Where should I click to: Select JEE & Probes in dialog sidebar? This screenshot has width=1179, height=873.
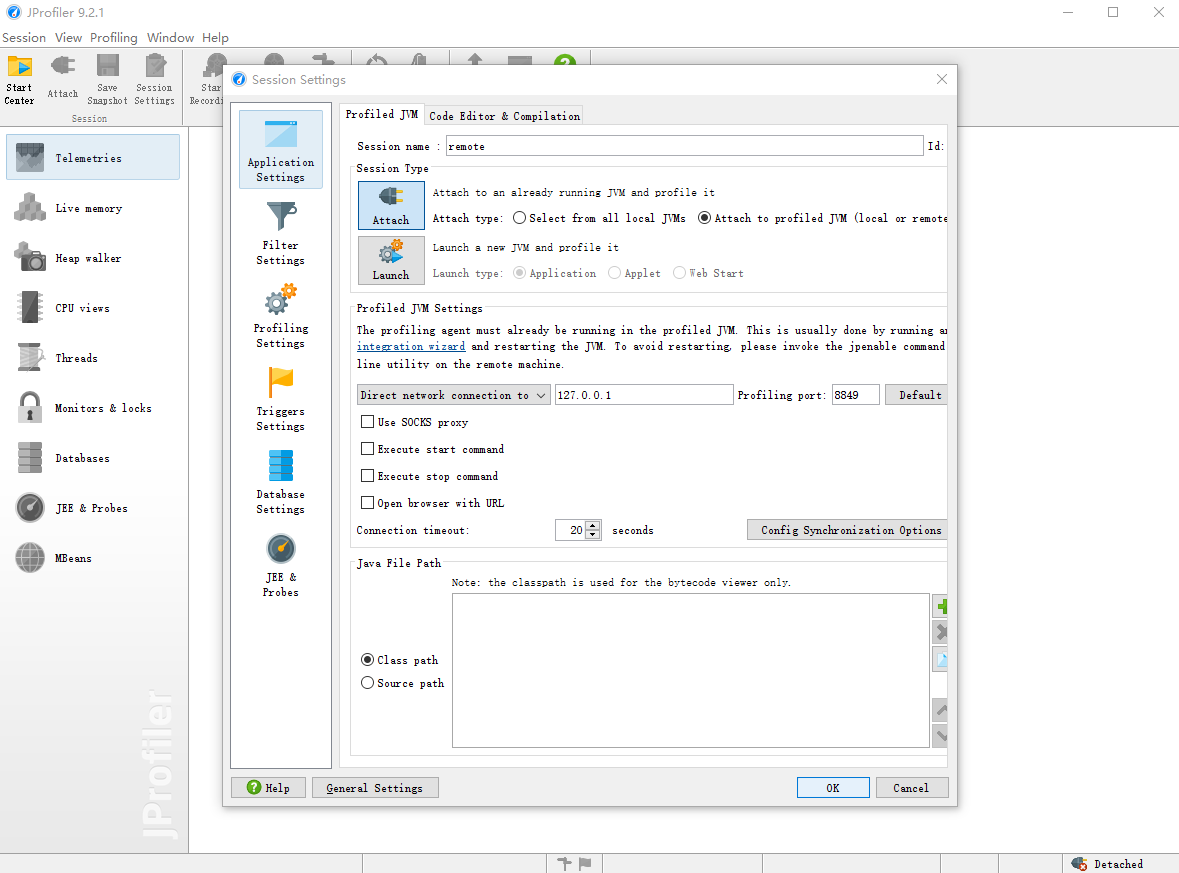click(280, 565)
